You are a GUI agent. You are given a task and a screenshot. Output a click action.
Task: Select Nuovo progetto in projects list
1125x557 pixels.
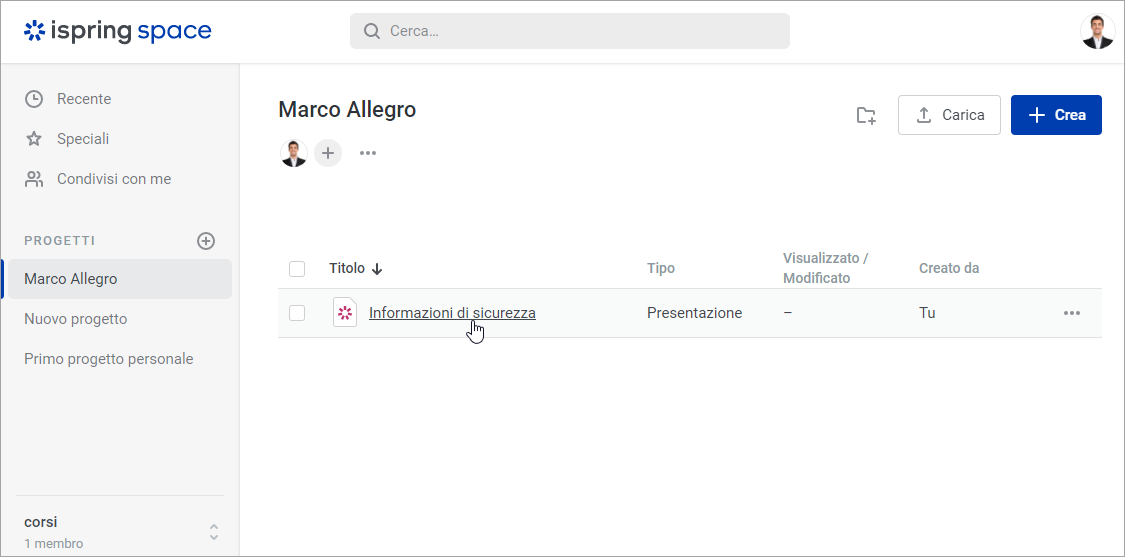click(x=76, y=319)
